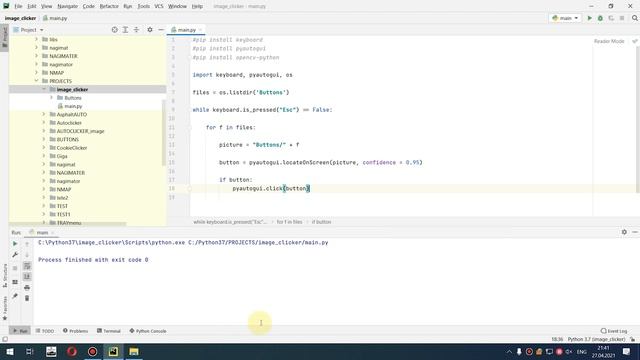Open Structure side tool window
This screenshot has height=360, width=640.
(5, 276)
